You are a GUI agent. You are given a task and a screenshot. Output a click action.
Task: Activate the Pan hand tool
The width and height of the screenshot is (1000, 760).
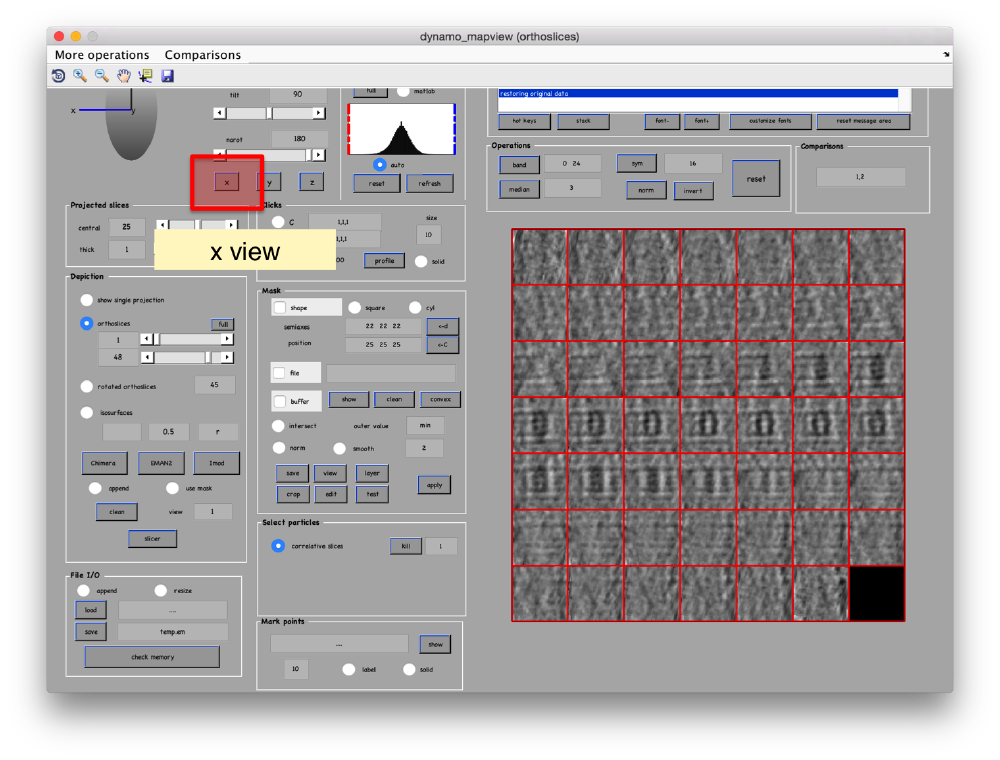(123, 76)
